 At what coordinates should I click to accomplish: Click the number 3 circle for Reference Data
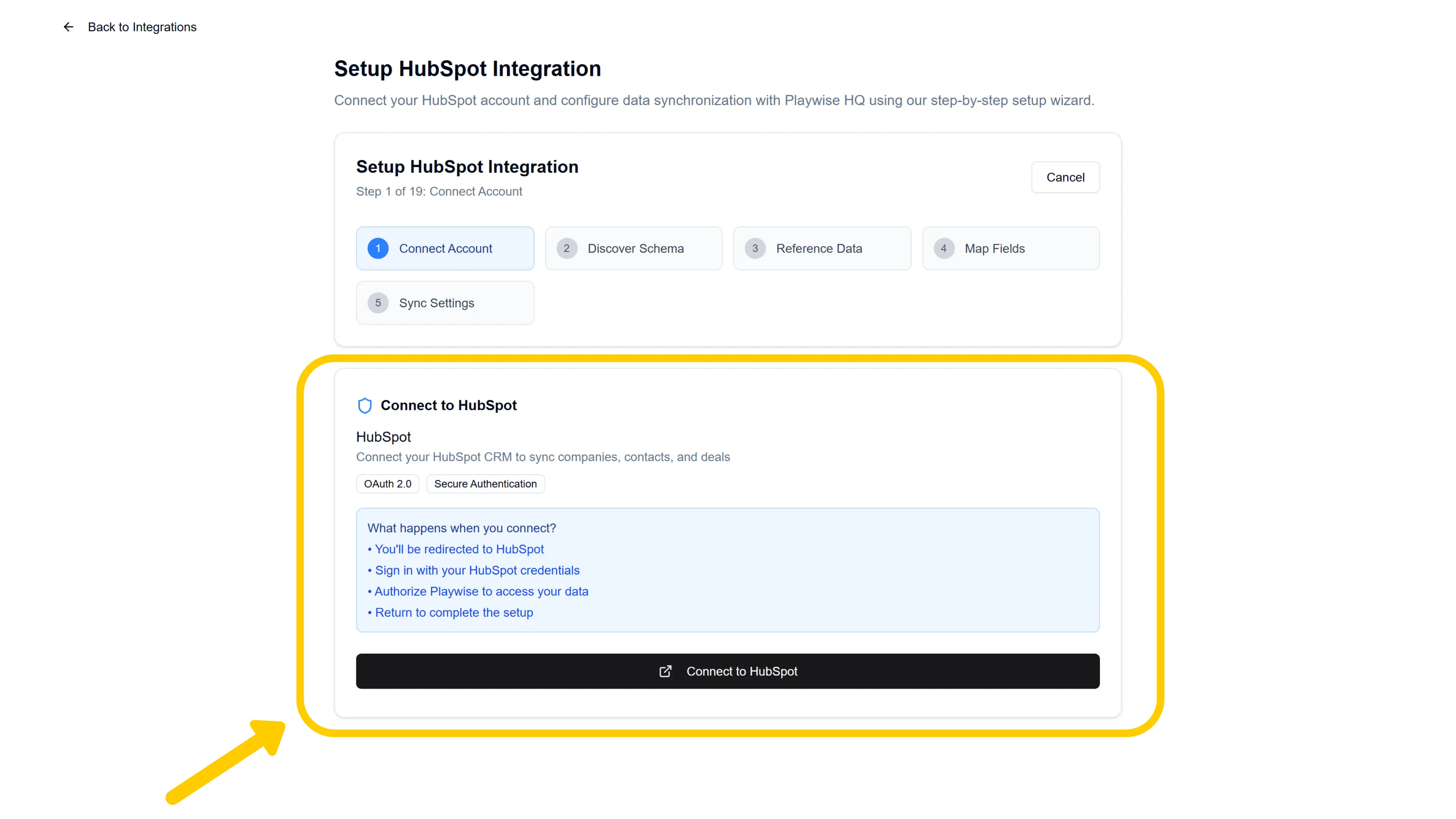click(755, 248)
